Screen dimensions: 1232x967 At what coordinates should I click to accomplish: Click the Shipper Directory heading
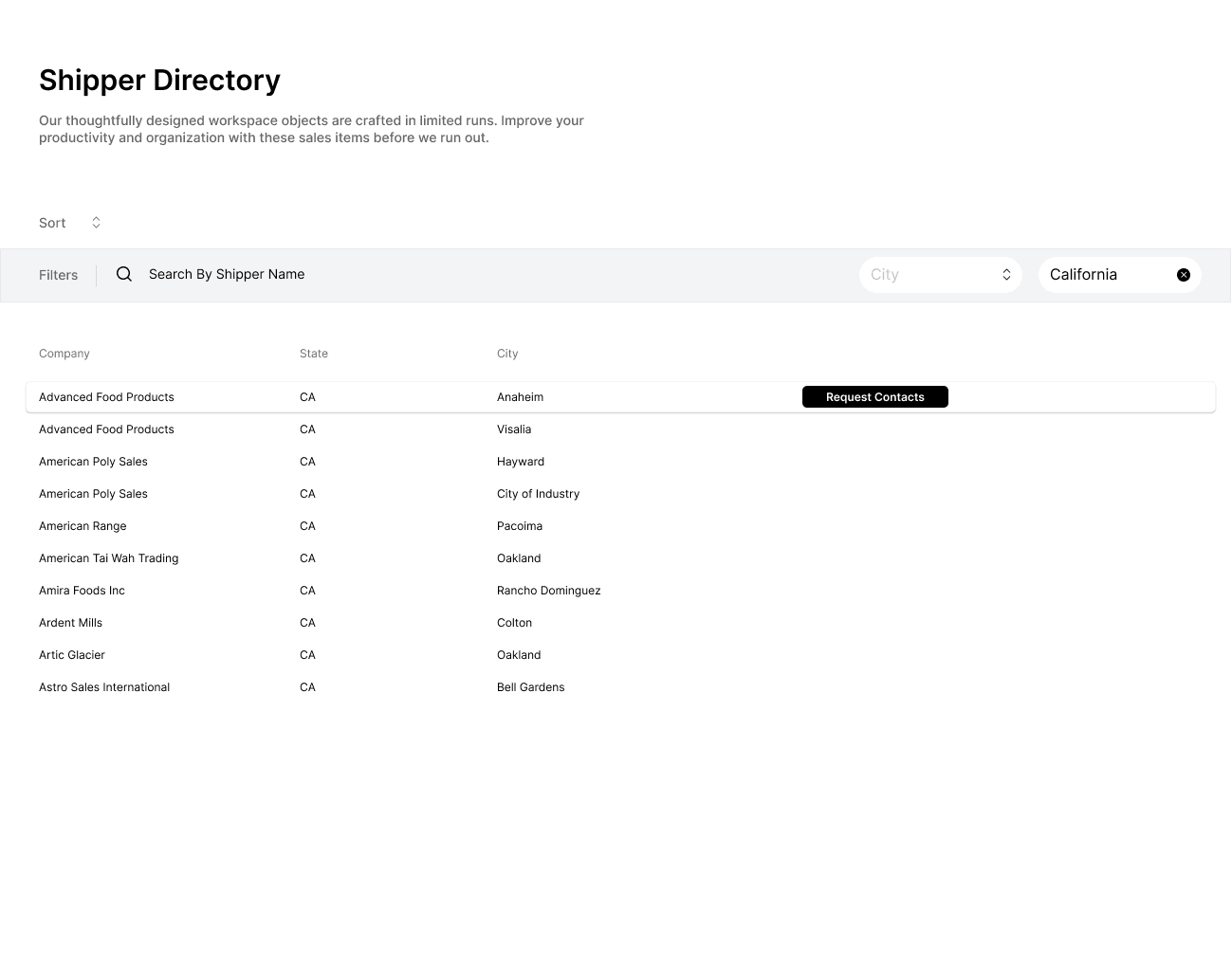tap(159, 80)
